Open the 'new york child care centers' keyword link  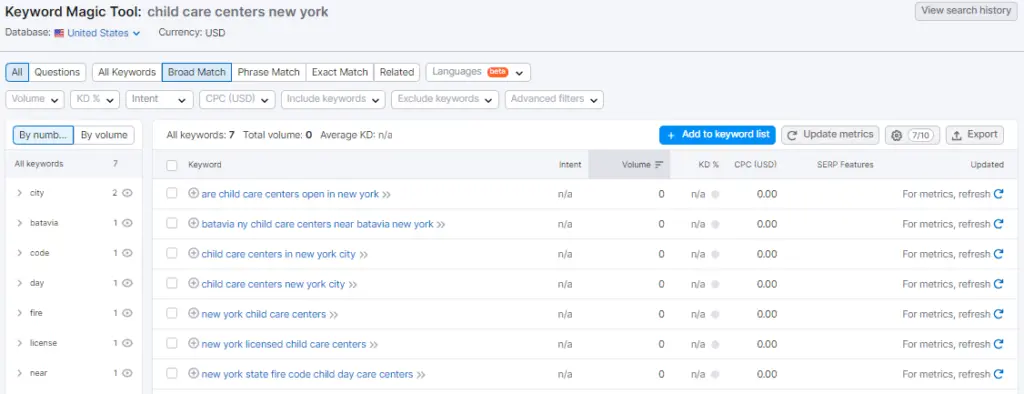pyautogui.click(x=264, y=314)
